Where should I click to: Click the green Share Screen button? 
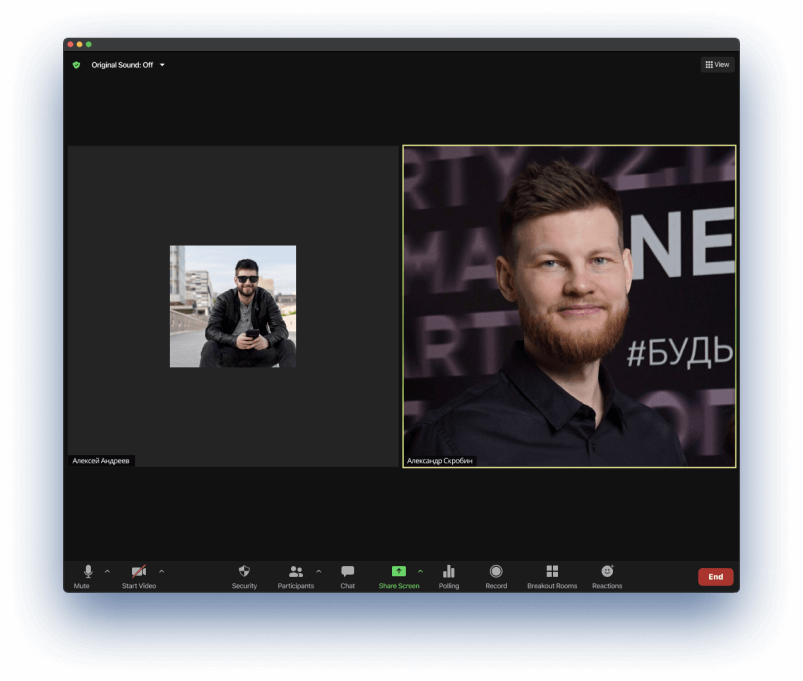pos(399,577)
